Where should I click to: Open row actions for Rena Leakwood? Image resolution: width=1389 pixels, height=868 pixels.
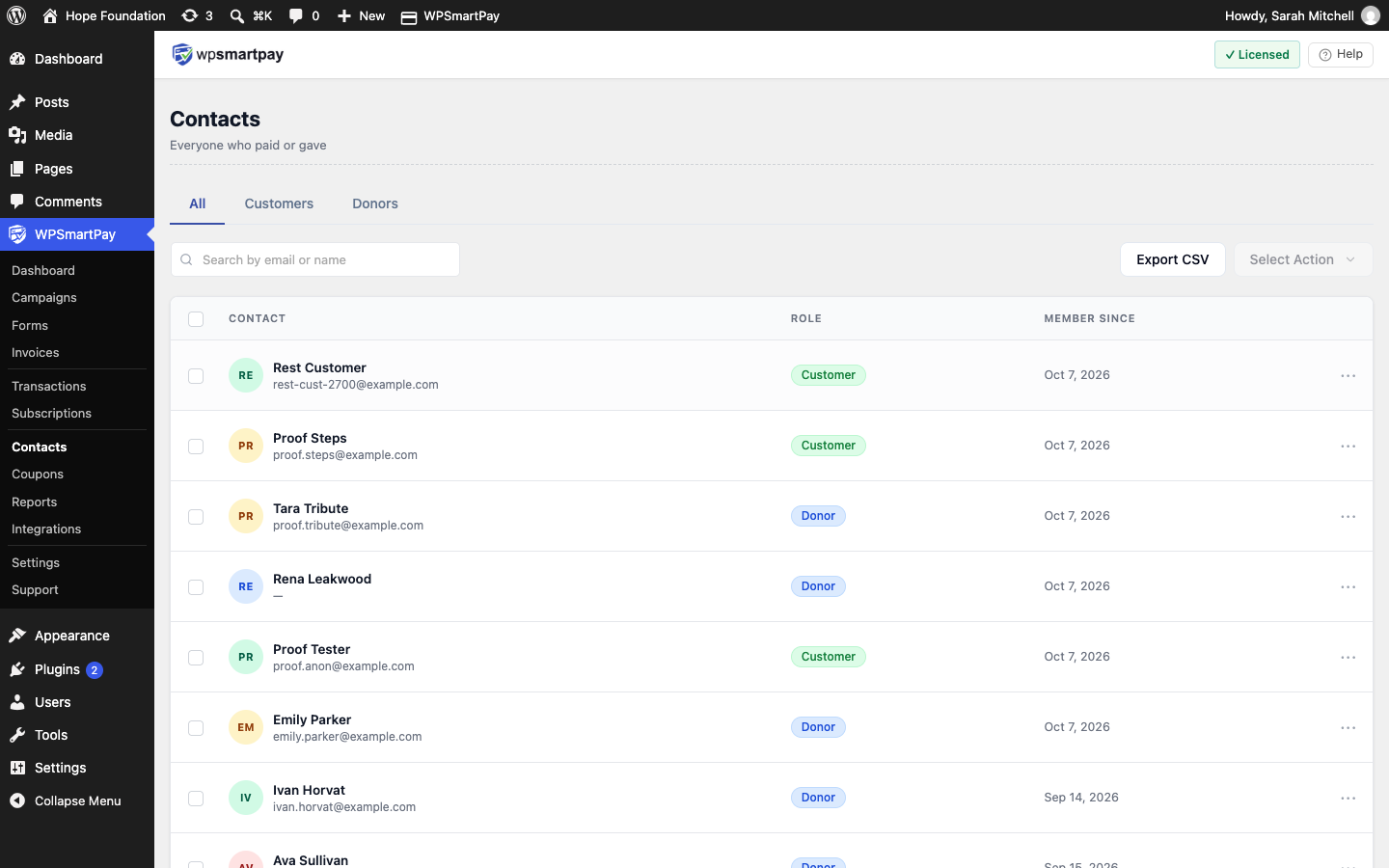click(1348, 586)
